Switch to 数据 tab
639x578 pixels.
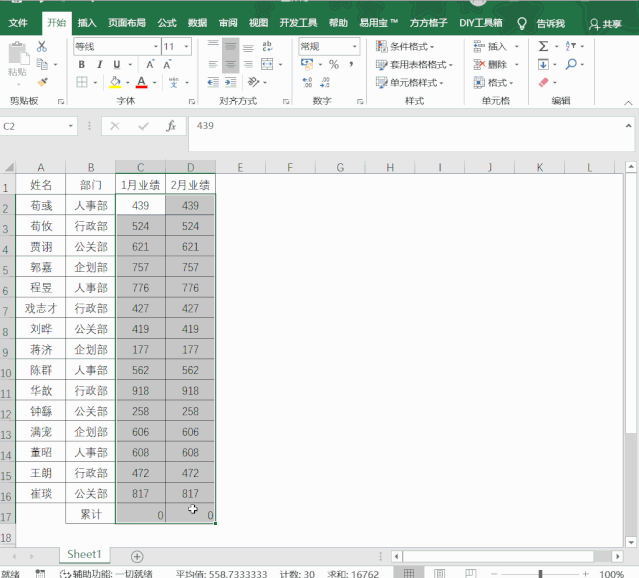(x=197, y=23)
